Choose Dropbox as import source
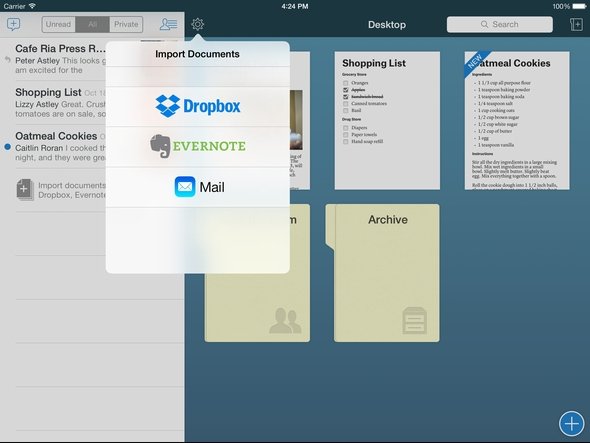590x443 pixels. [198, 107]
